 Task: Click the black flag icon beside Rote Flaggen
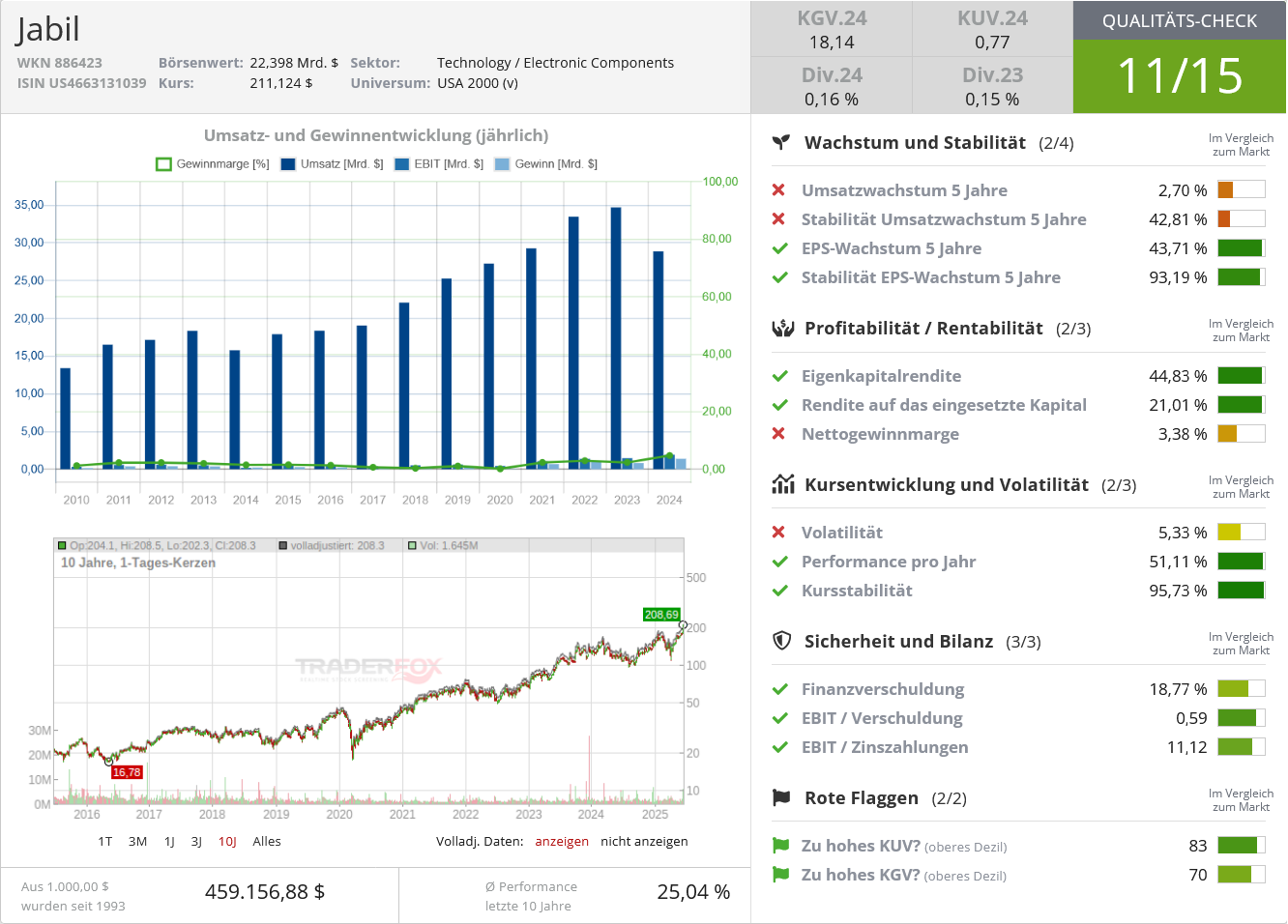(x=782, y=797)
